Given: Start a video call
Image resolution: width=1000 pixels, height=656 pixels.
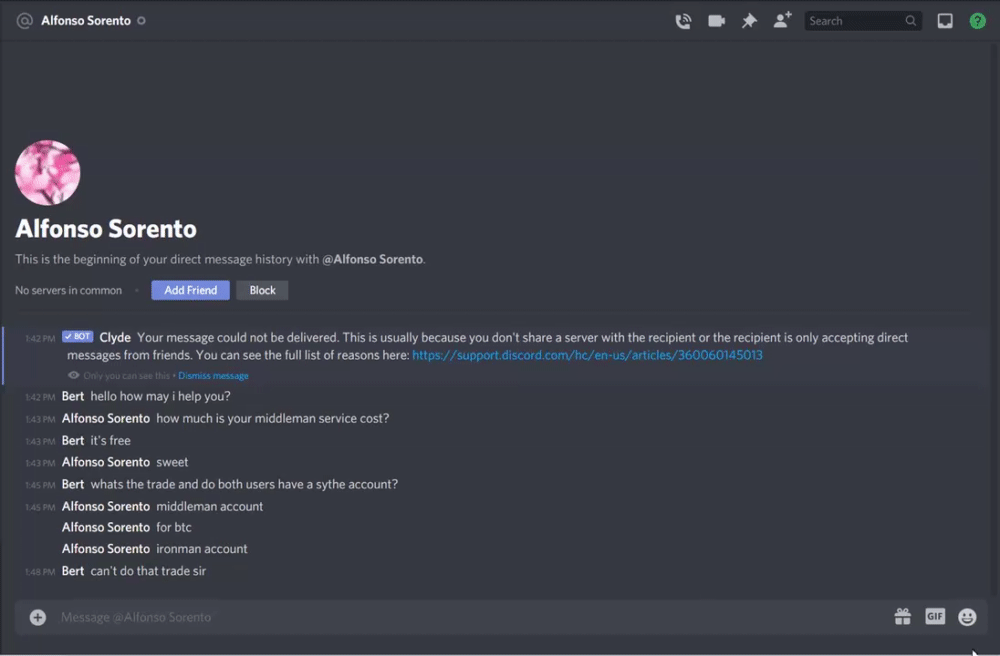Looking at the screenshot, I should [716, 21].
